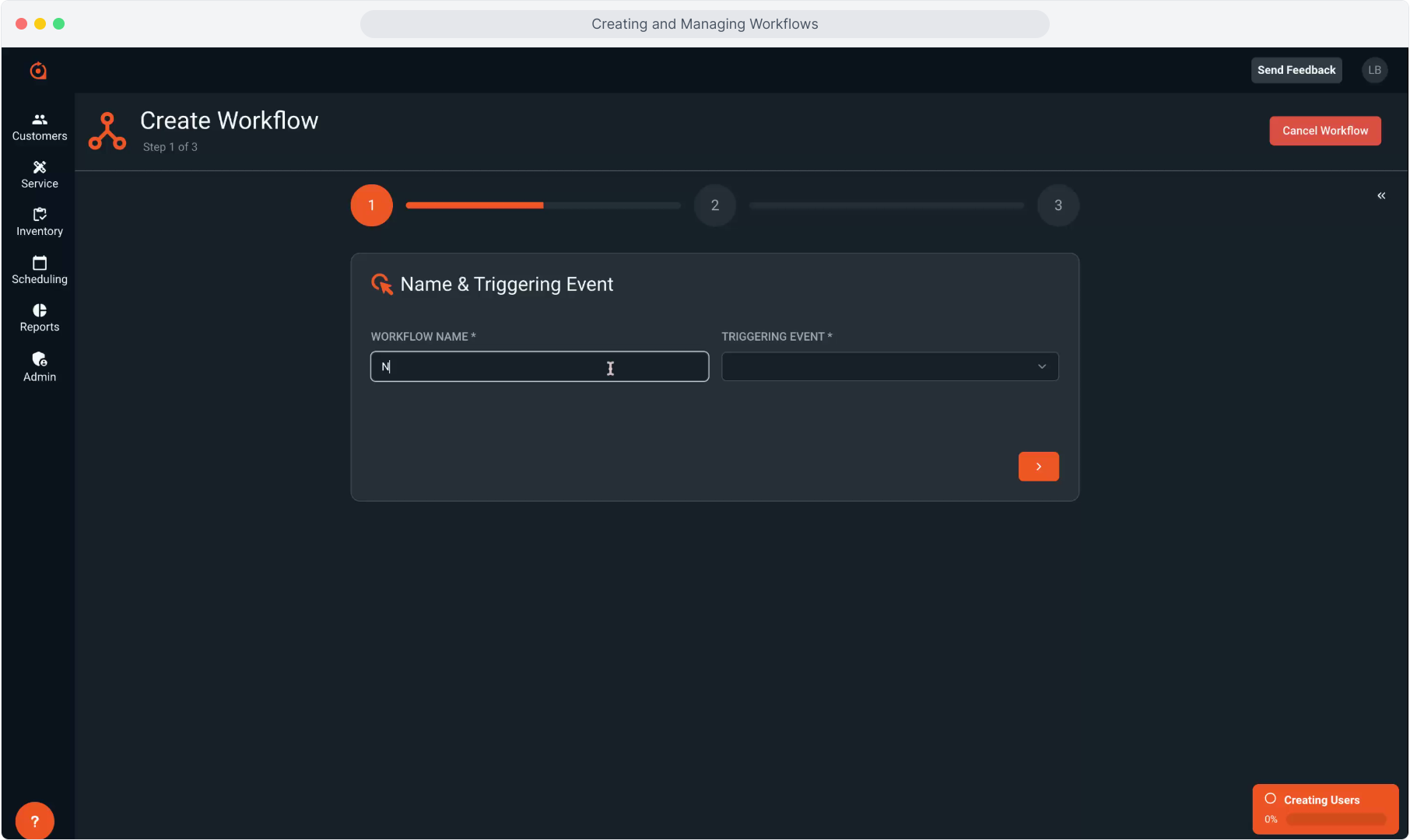1410x840 pixels.
Task: Expand the Triggering Event dropdown
Action: click(x=890, y=366)
